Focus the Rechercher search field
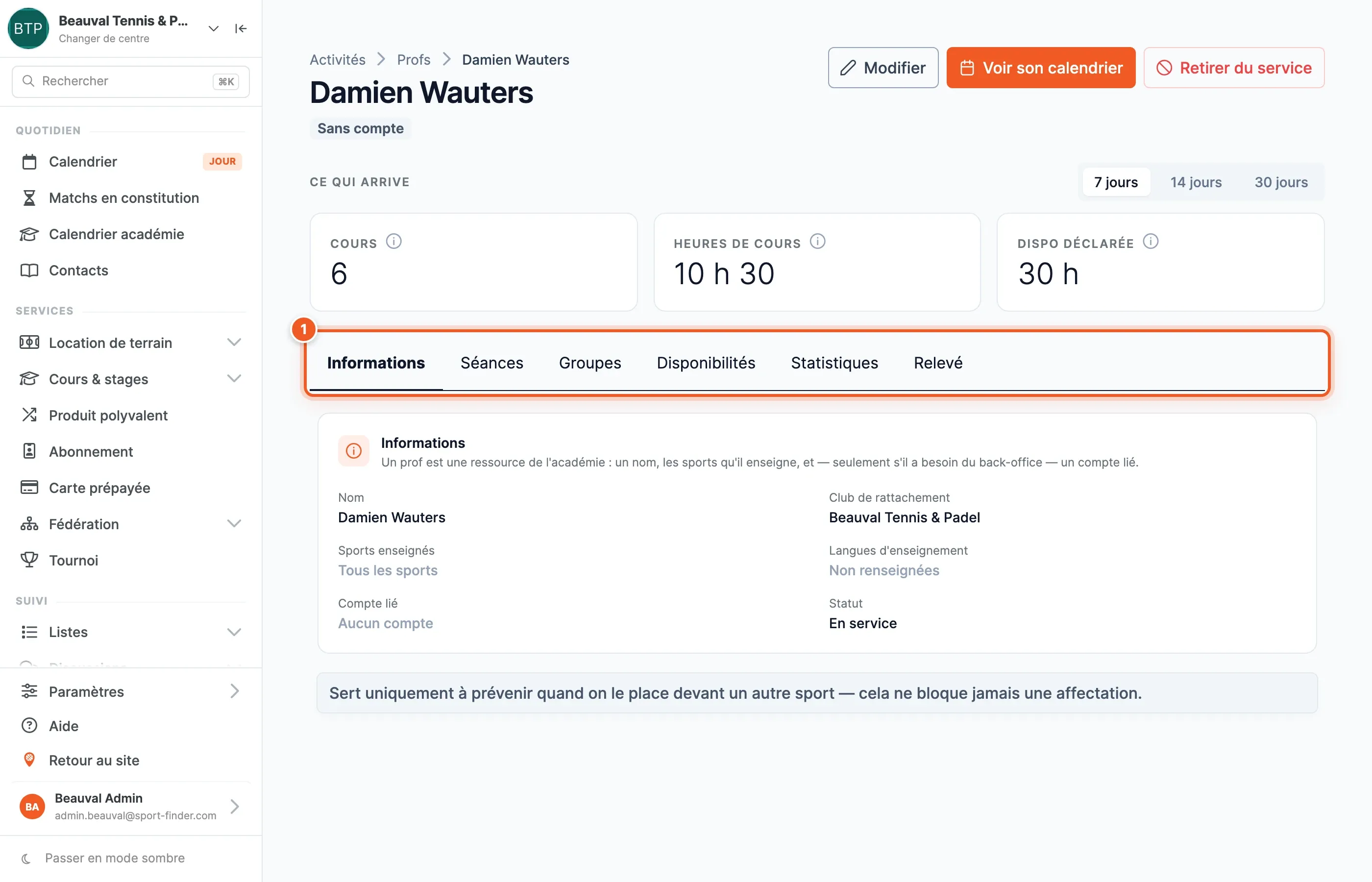The width and height of the screenshot is (1372, 882). [x=130, y=81]
